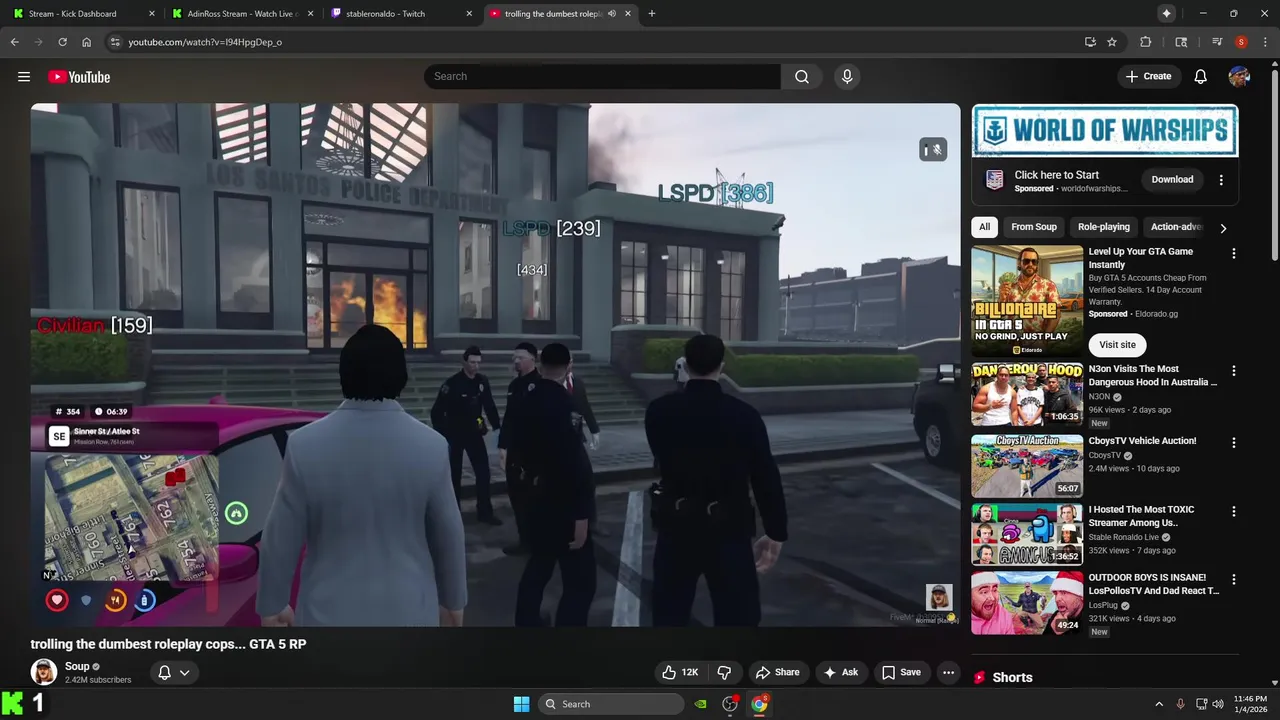Open video 'OUTDOOR BOYS IS INSANE!' title
1280x720 pixels.
pos(1154,584)
